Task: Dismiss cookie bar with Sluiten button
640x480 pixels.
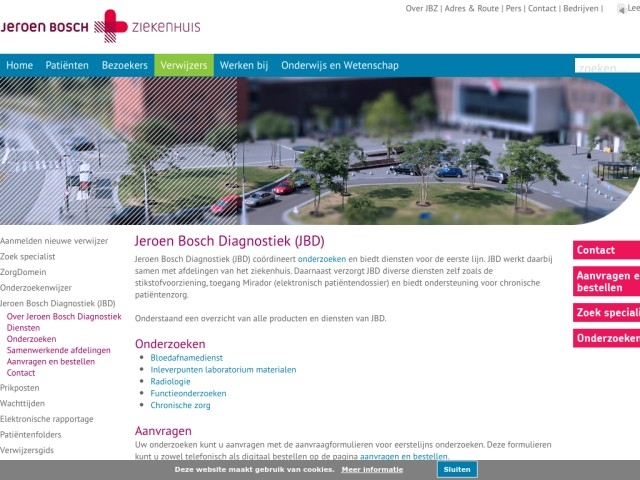Action: click(457, 470)
